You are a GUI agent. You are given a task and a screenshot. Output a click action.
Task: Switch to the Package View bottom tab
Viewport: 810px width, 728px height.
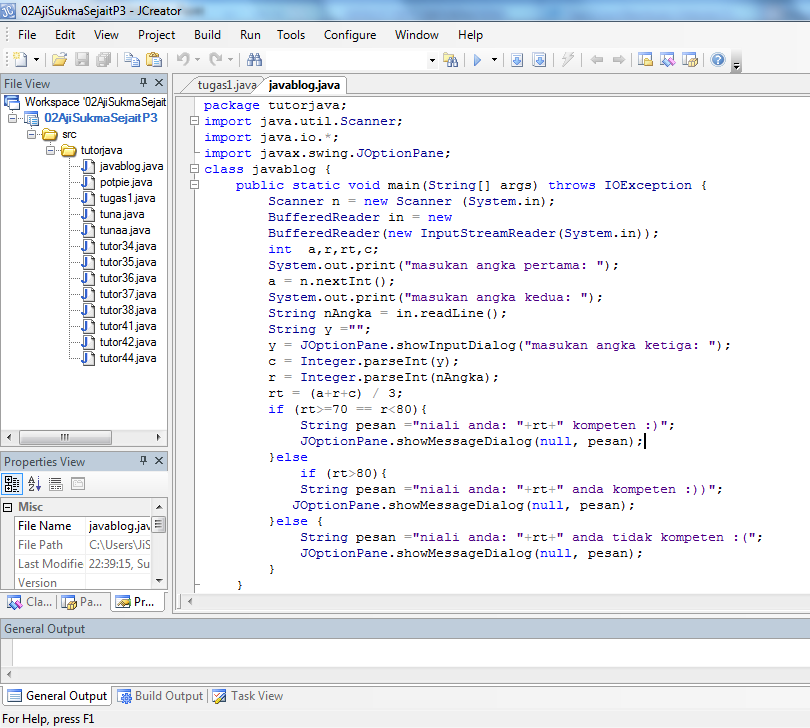82,602
